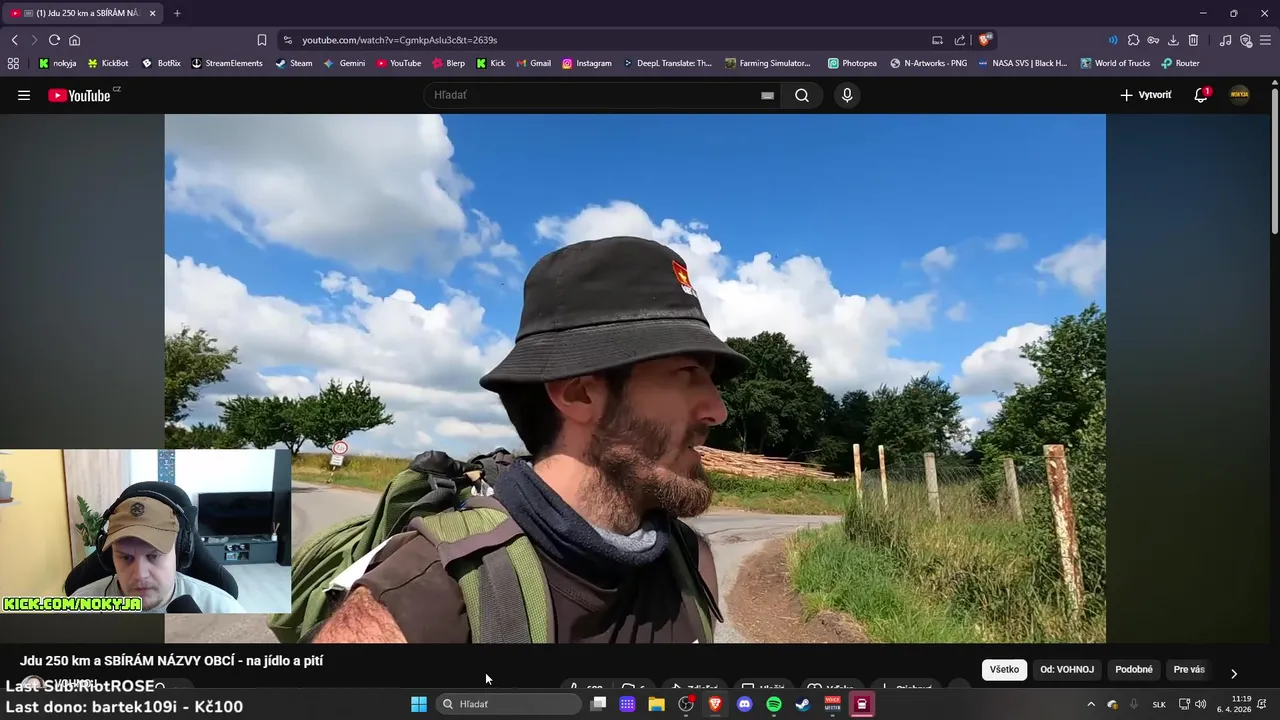Open the on-screen keyboard icon in search box
1280x720 pixels.
pyautogui.click(x=767, y=95)
